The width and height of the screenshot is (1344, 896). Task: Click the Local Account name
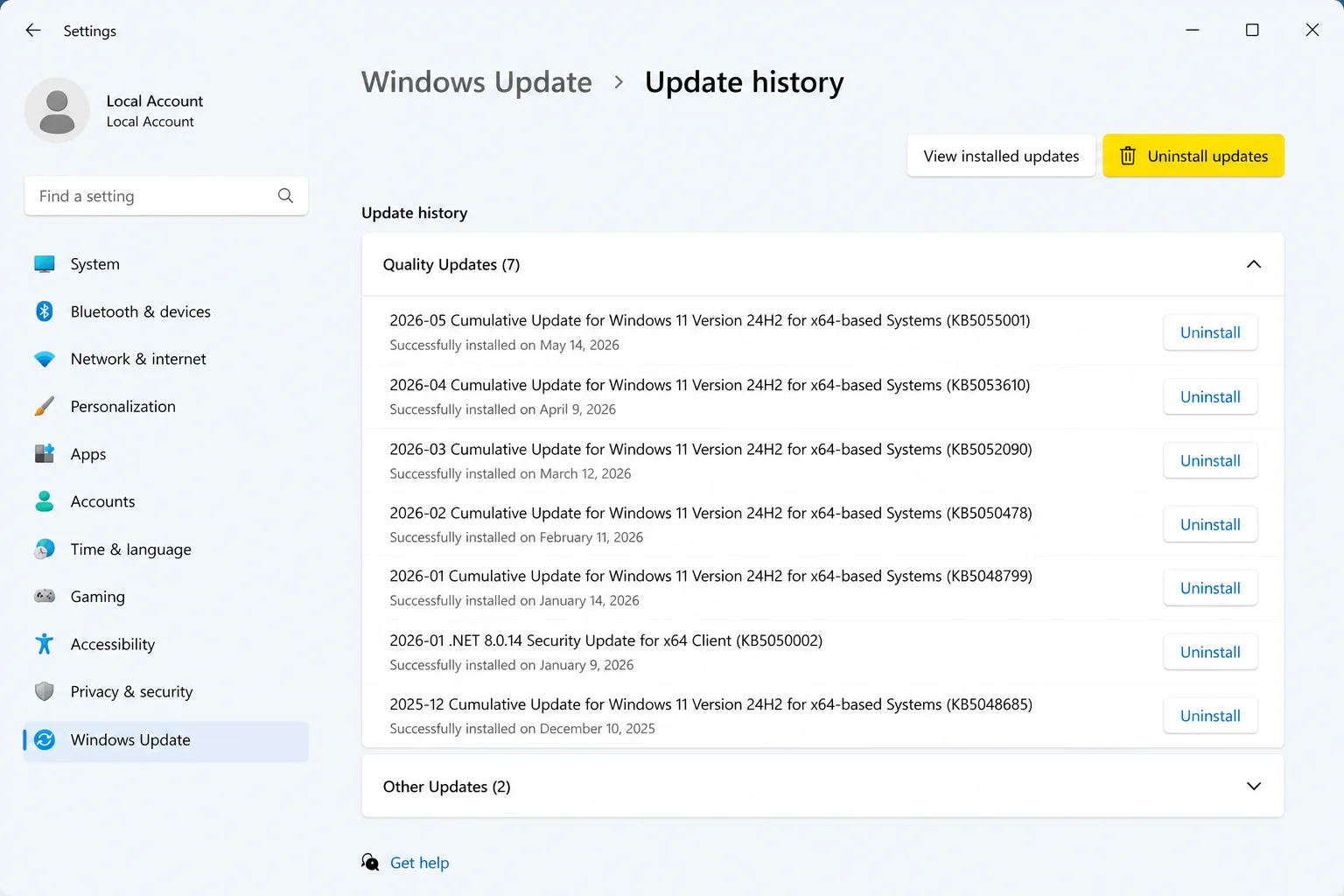pyautogui.click(x=155, y=101)
